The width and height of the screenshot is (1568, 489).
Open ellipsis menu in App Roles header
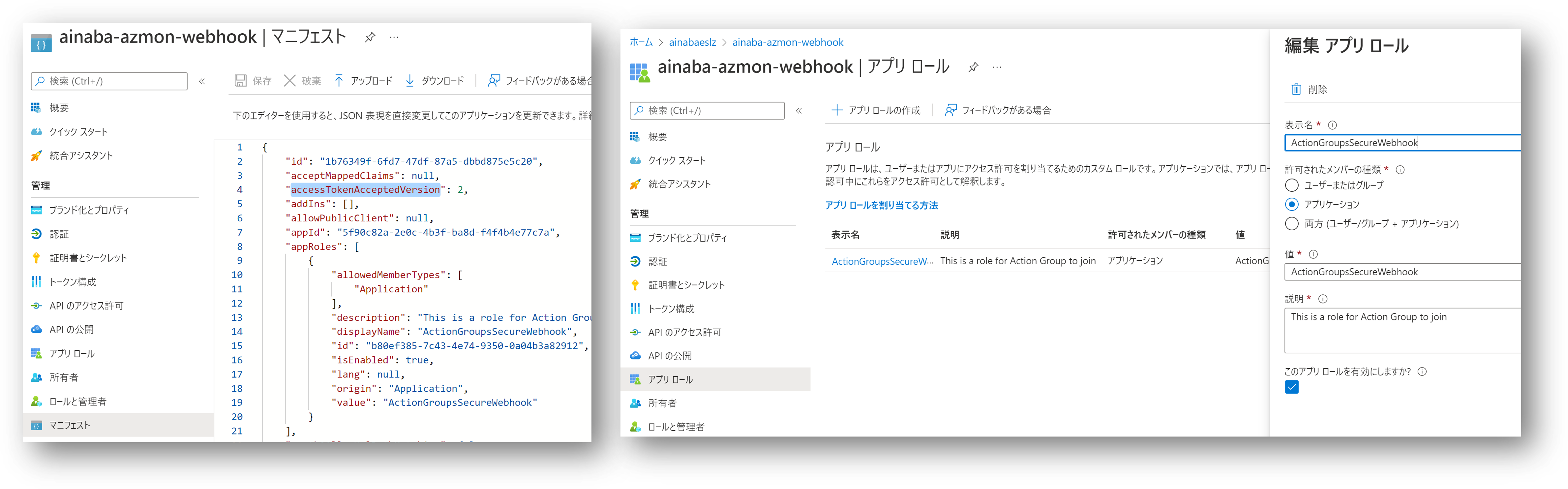tap(996, 67)
